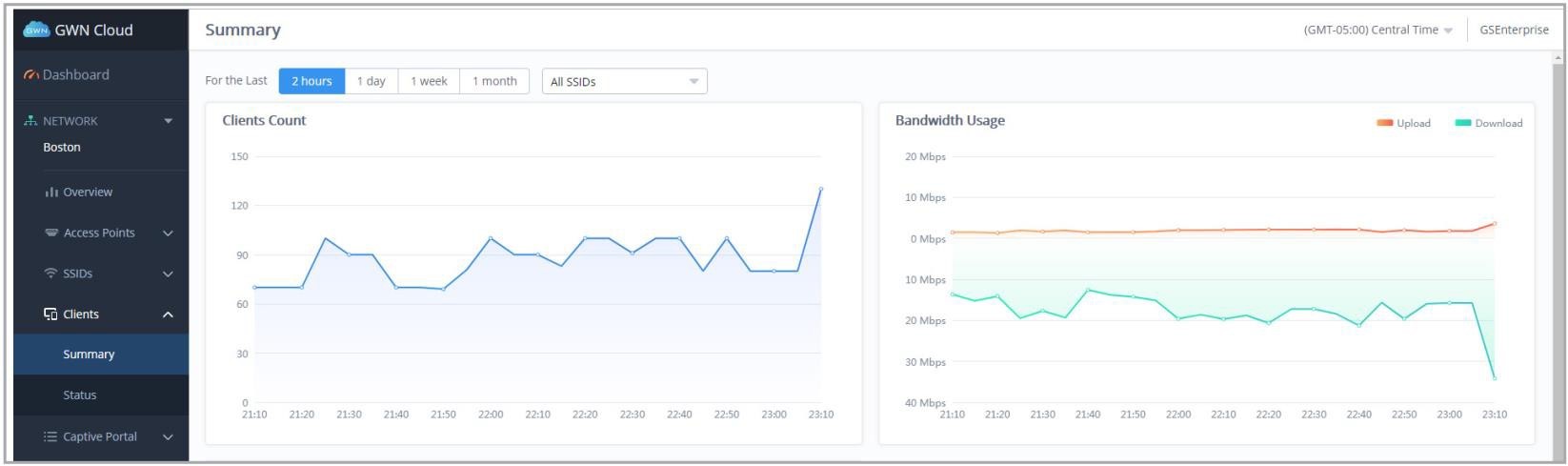Click the SSIDs wifi icon
Screen dimensions: 1568x466
coord(51,274)
